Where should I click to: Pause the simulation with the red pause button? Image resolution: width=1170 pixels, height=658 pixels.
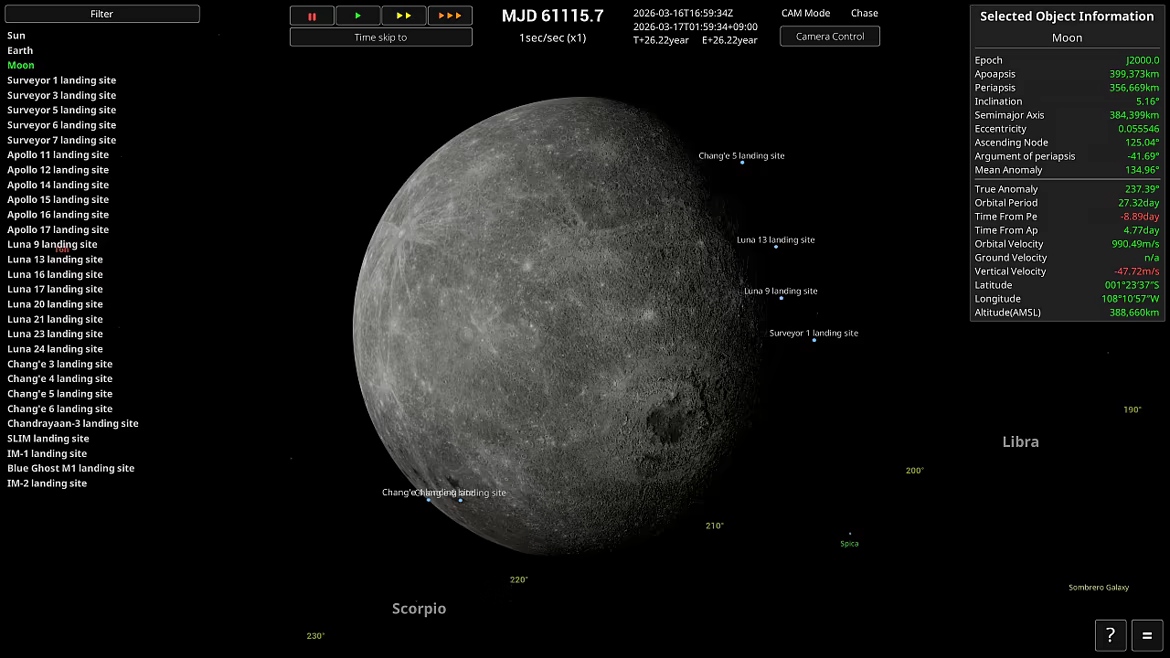coord(312,16)
